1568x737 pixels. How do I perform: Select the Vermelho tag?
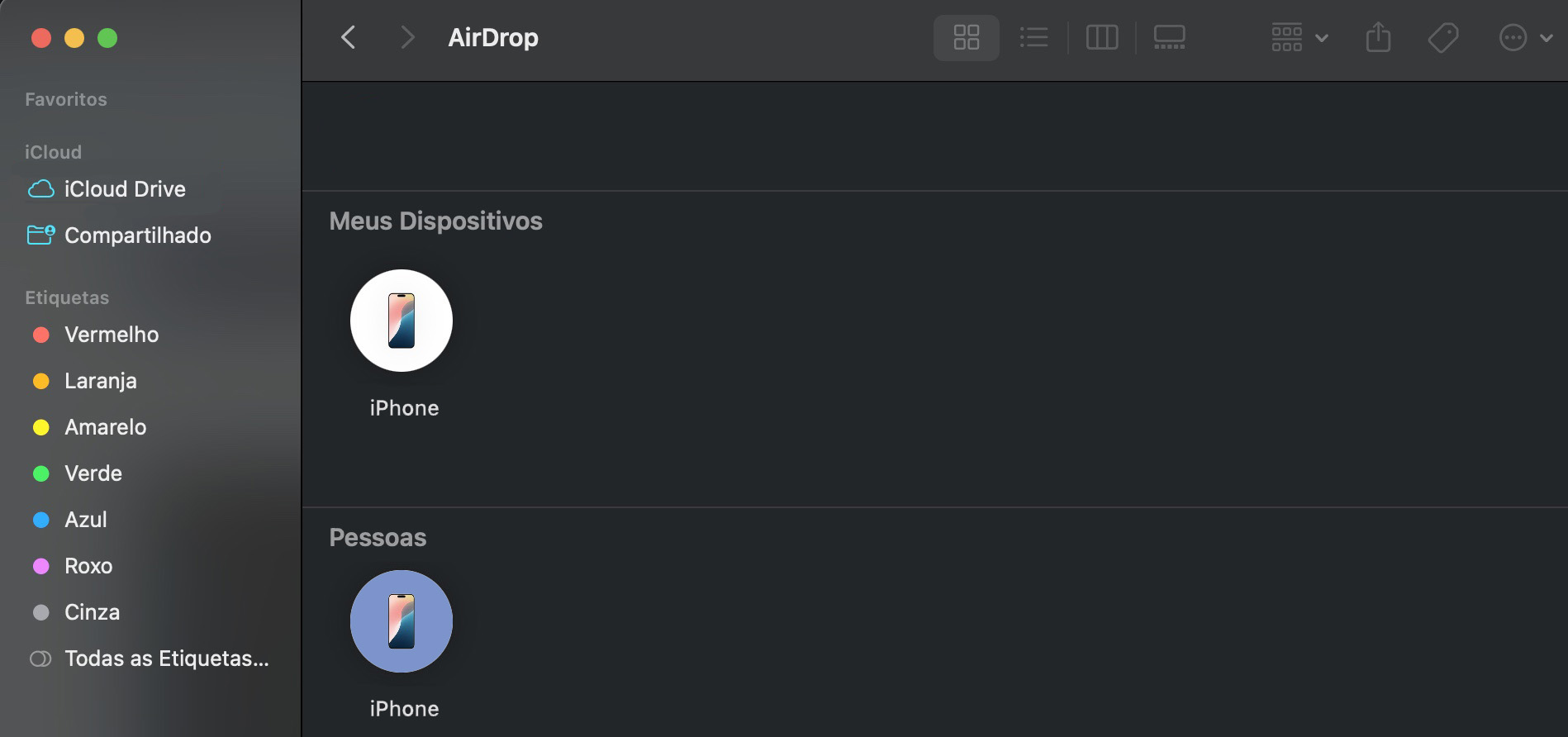coord(112,335)
